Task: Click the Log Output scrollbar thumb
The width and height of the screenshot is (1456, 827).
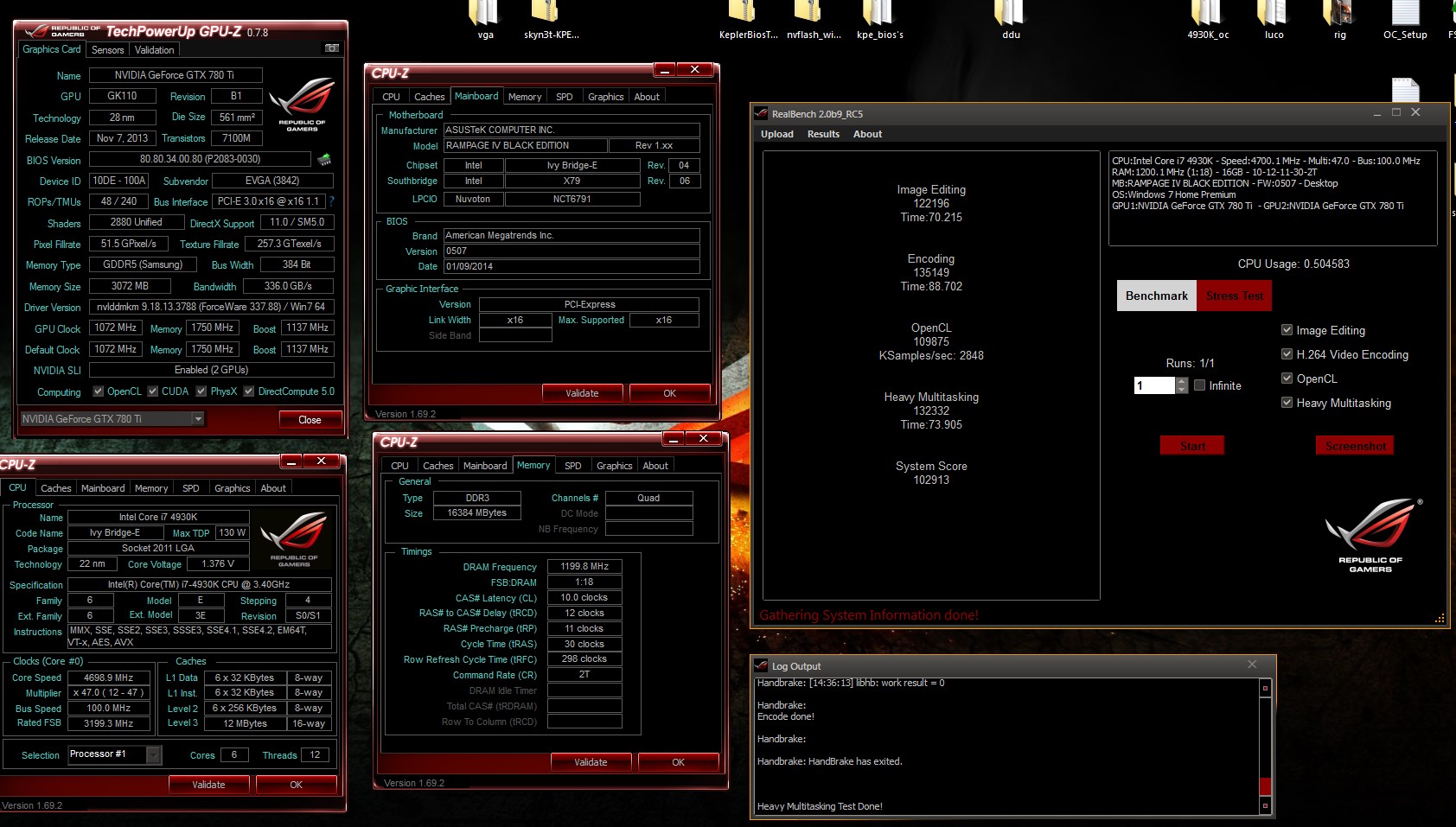Action: pyautogui.click(x=1265, y=786)
